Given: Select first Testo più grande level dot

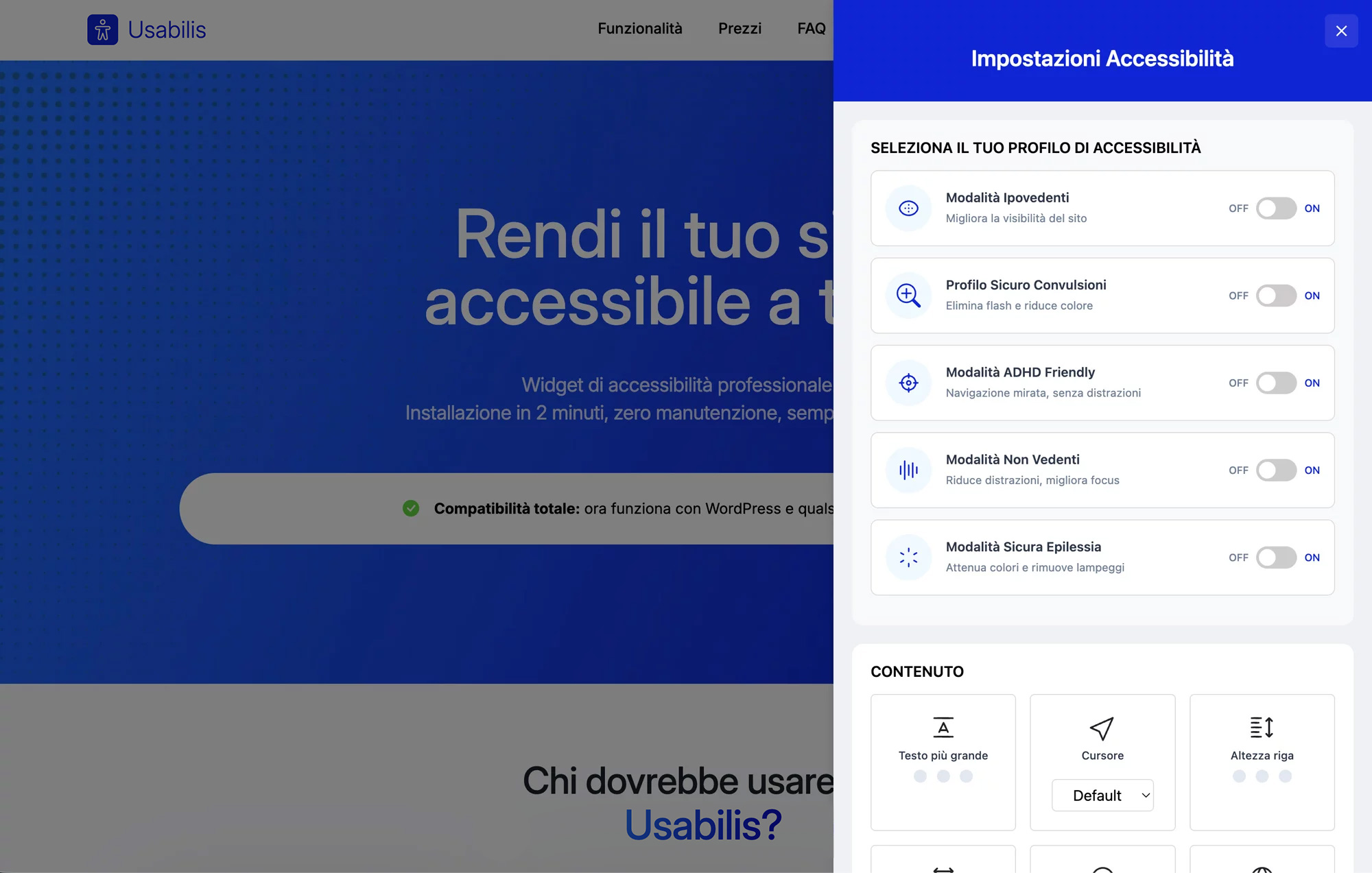Looking at the screenshot, I should point(921,776).
